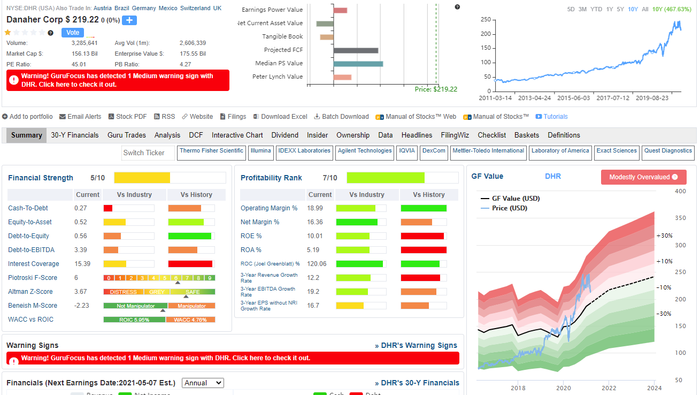Click the warning exclamation icon in top red banner
700x395 pixels.
coord(14,80)
